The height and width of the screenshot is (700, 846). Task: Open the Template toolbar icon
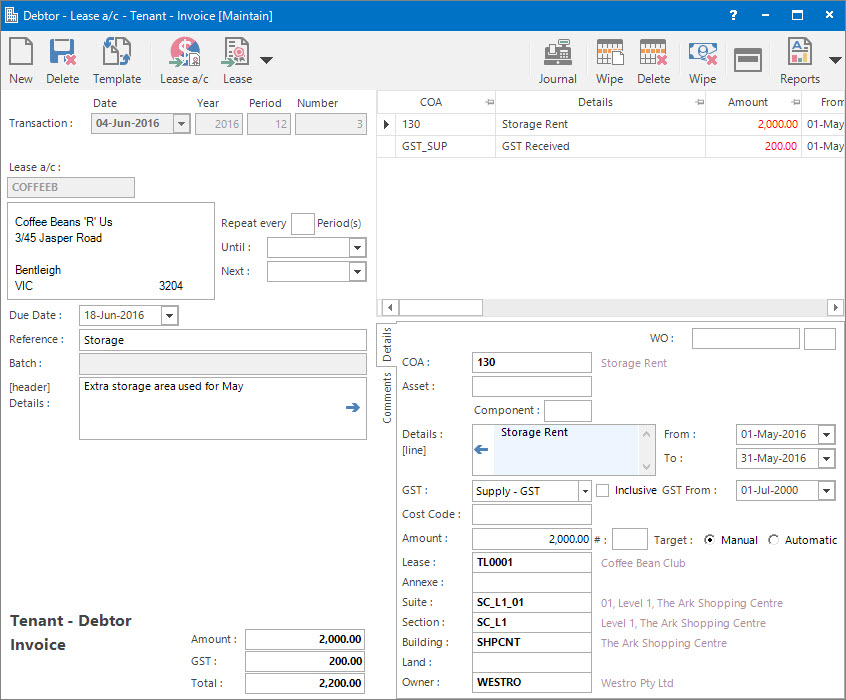click(x=117, y=60)
